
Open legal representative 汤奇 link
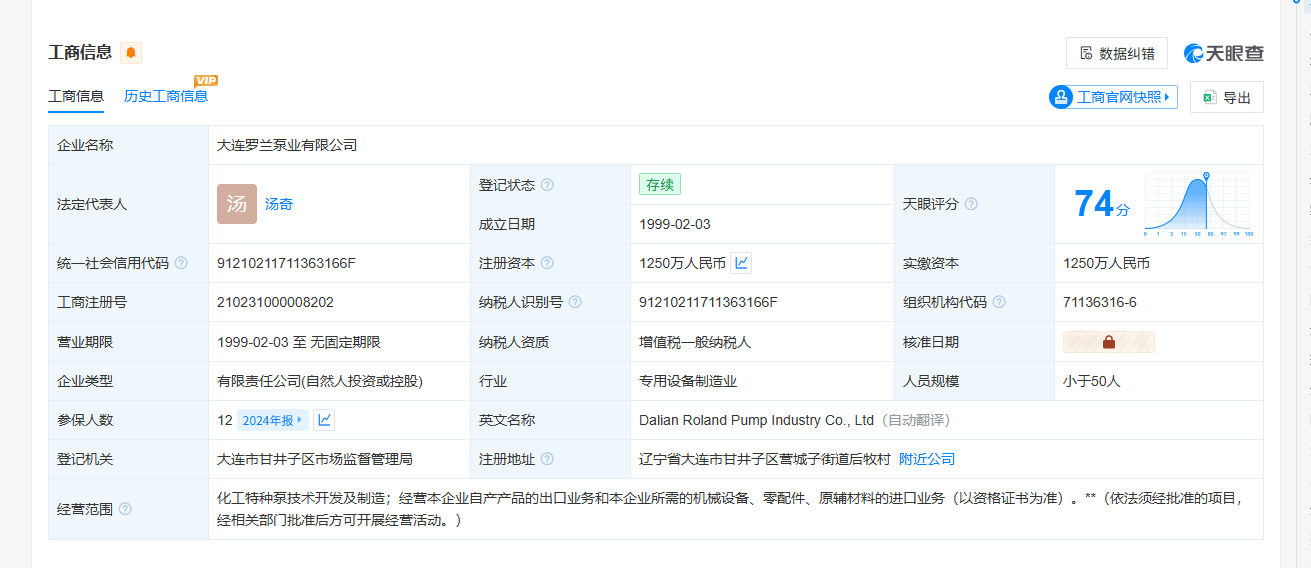[x=279, y=204]
